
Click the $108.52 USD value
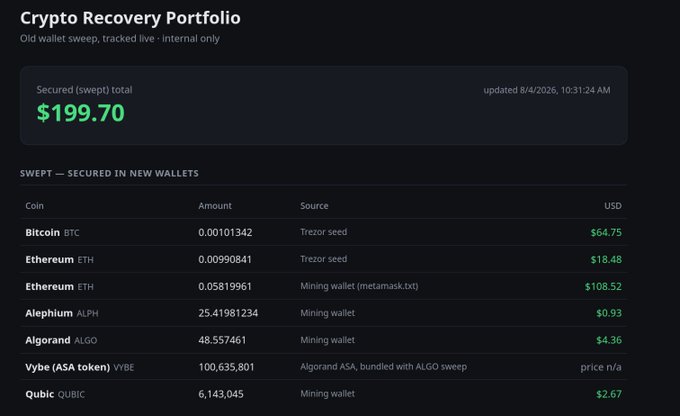coord(603,286)
